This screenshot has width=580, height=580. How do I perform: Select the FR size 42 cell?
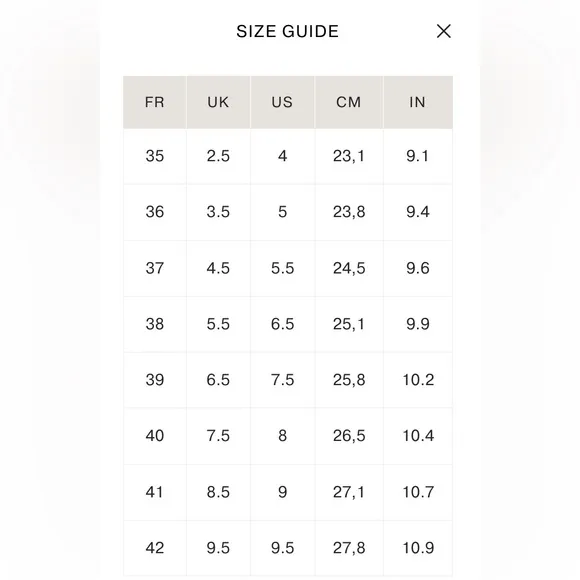[x=155, y=548]
